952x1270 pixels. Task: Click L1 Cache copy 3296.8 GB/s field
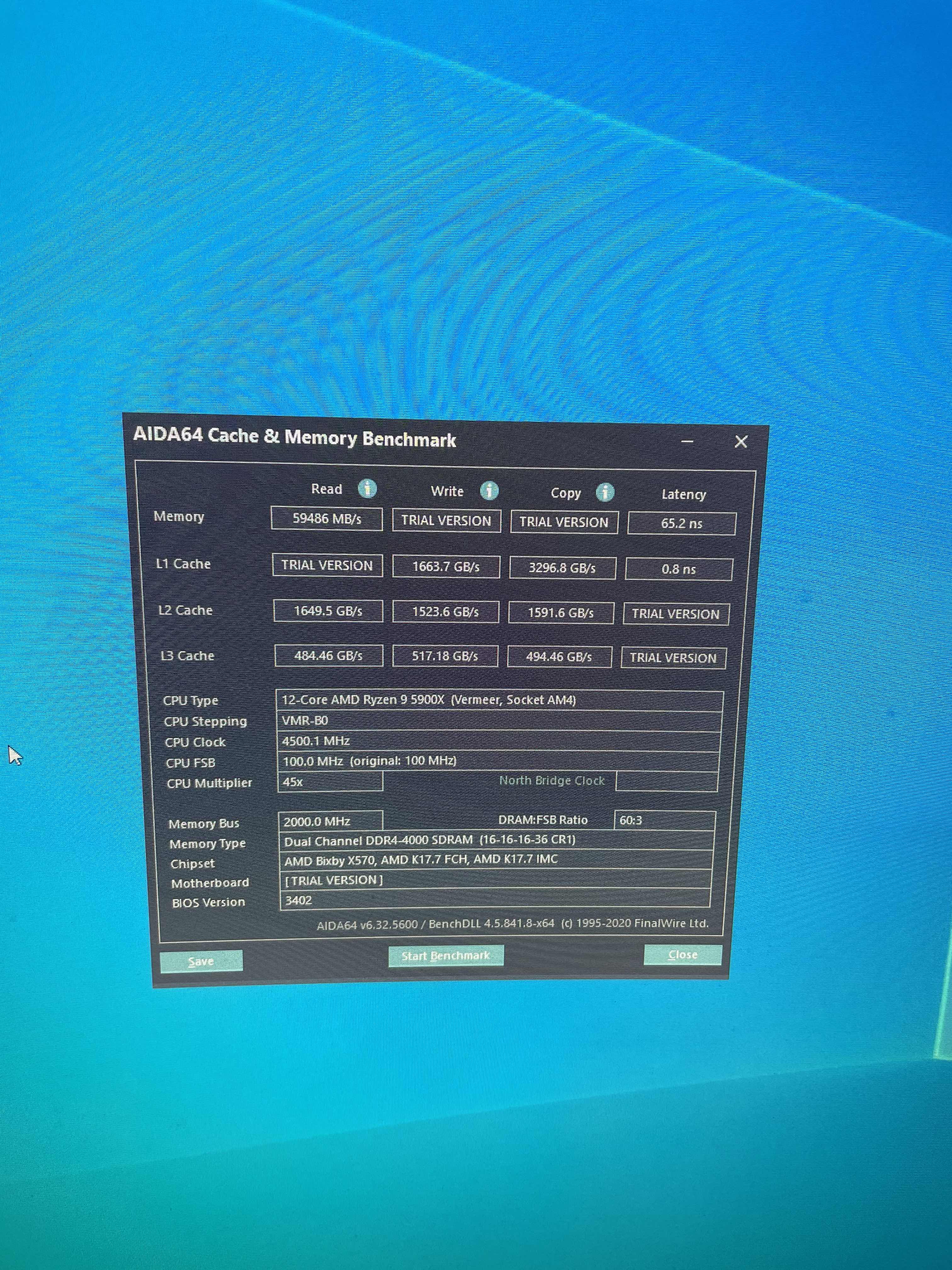point(562,569)
